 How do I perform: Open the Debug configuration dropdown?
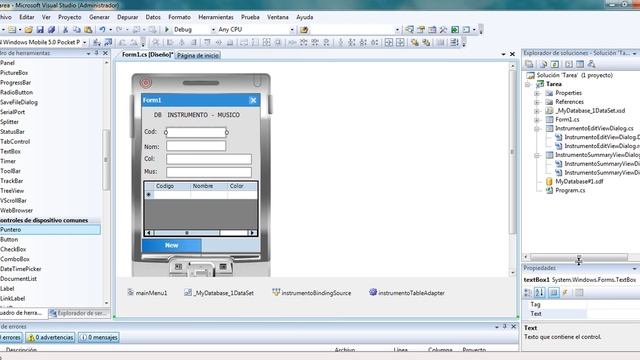click(x=213, y=30)
